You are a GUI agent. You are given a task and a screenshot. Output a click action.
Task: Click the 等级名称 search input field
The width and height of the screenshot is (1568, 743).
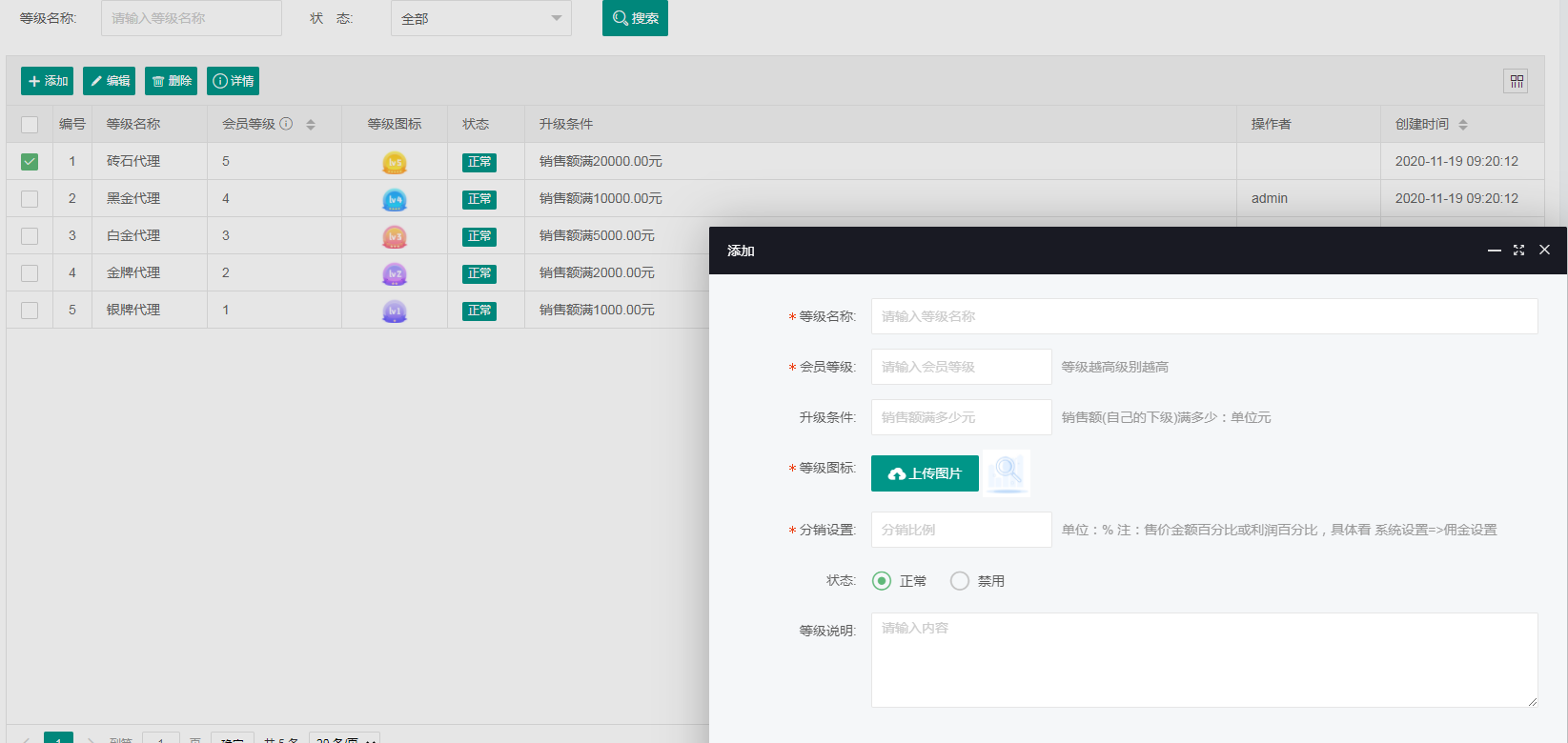[192, 18]
